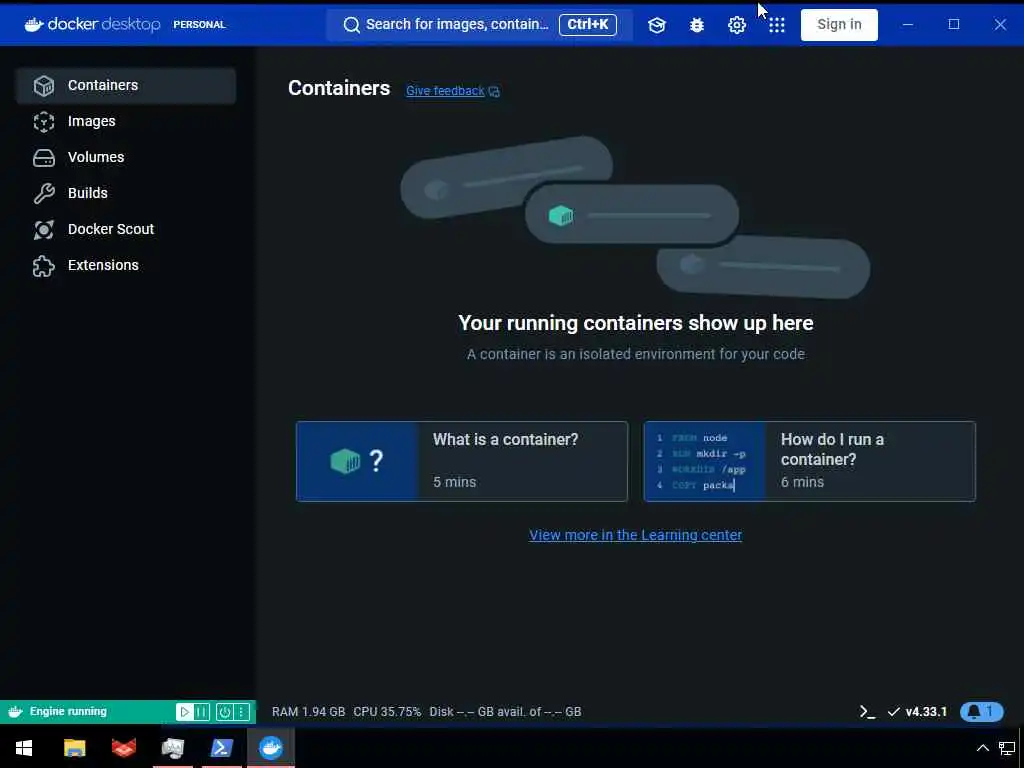Open the Extensions section in sidebar

[x=126, y=265]
